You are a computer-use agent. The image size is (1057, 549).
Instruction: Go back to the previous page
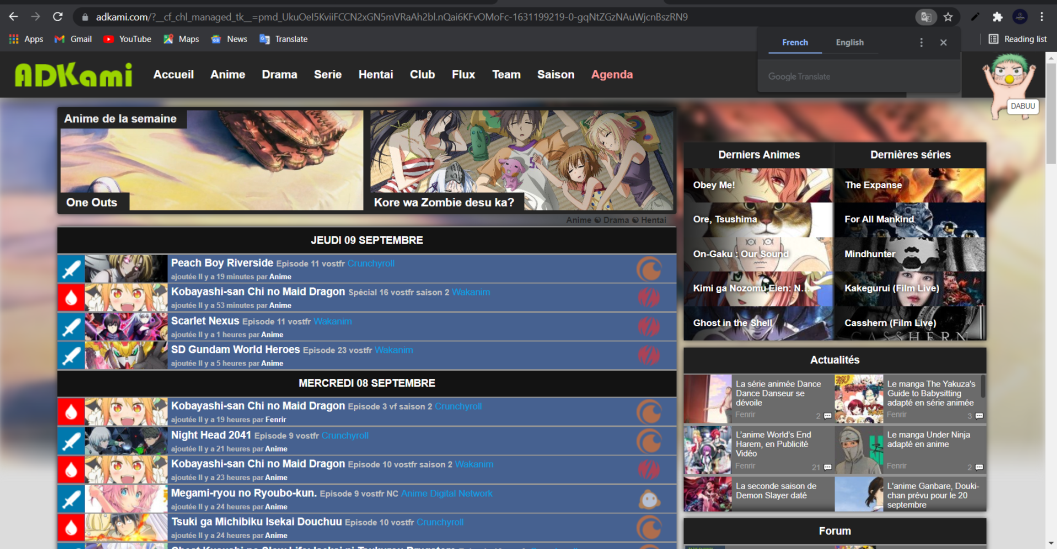[x=13, y=17]
